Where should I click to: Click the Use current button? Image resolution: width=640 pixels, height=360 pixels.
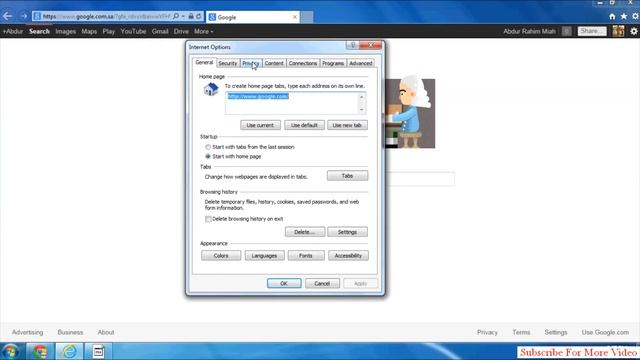click(x=260, y=125)
